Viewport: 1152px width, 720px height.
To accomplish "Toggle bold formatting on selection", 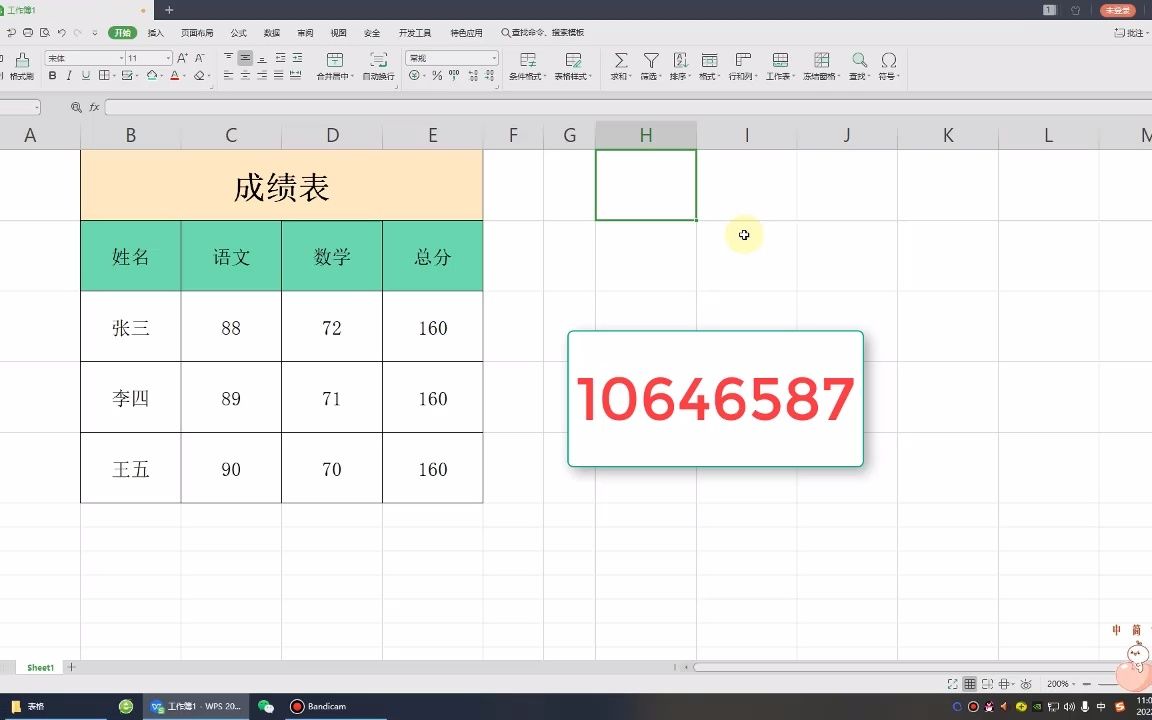I will tap(53, 75).
